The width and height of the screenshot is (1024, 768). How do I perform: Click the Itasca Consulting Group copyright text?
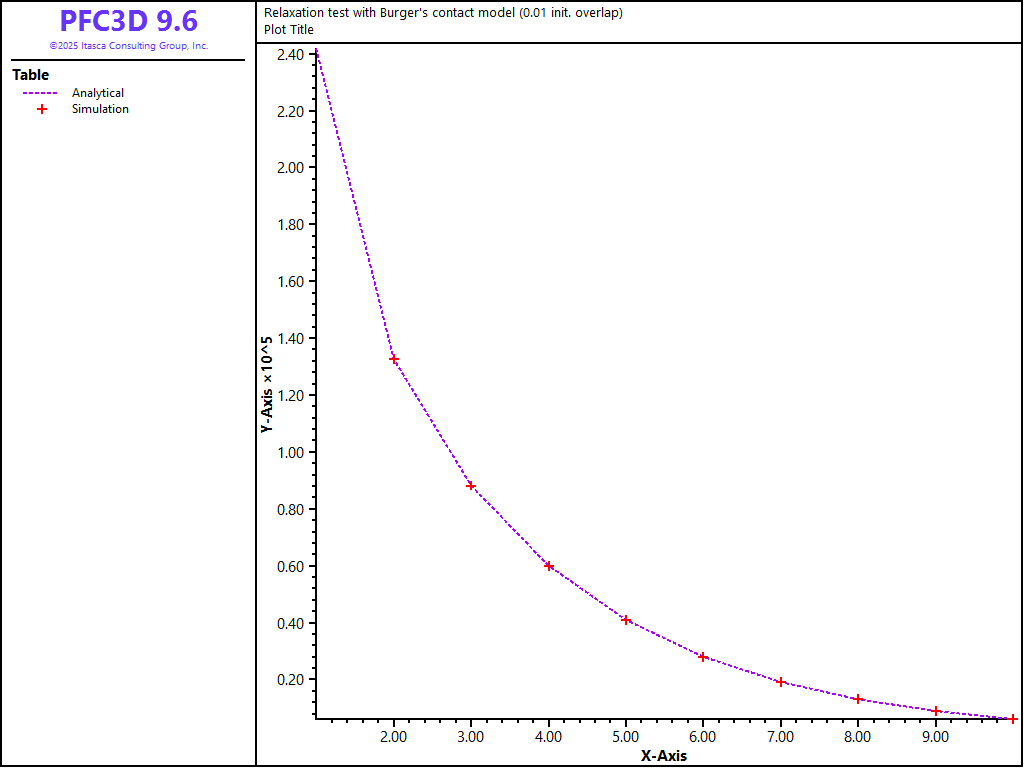(128, 46)
